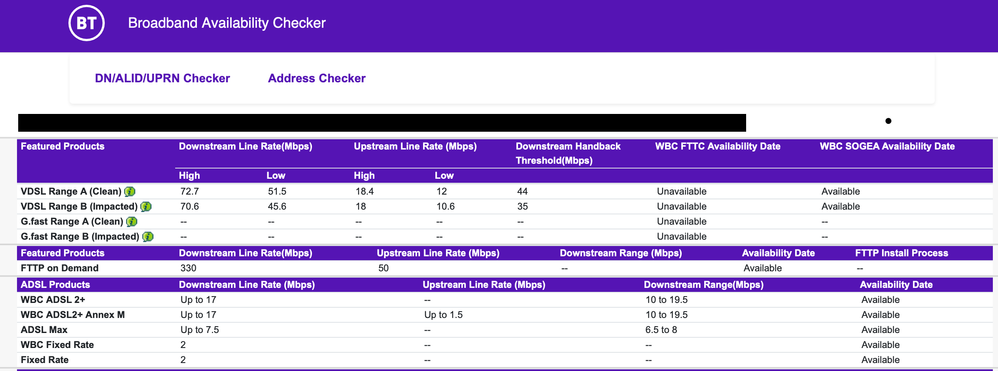
Task: Open info icon for VDSL Range B (Impacted)
Action: click(x=146, y=207)
